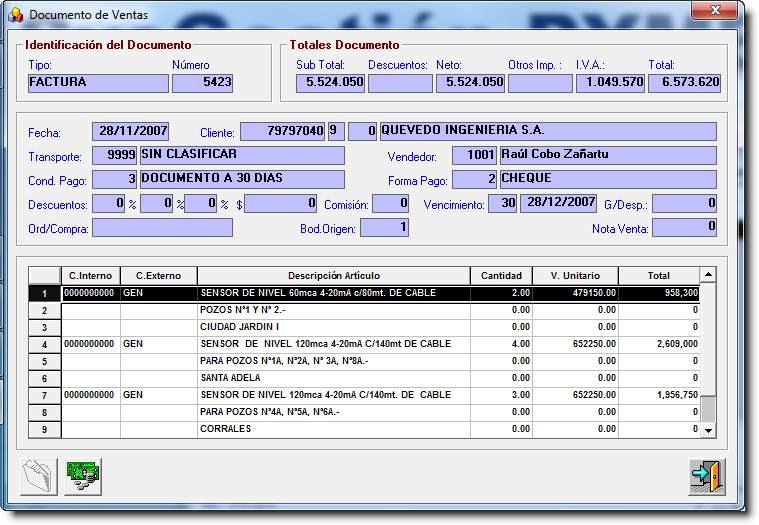Screen dimensions: 759x525
Task: Click the Sub Total field
Action: click(330, 83)
